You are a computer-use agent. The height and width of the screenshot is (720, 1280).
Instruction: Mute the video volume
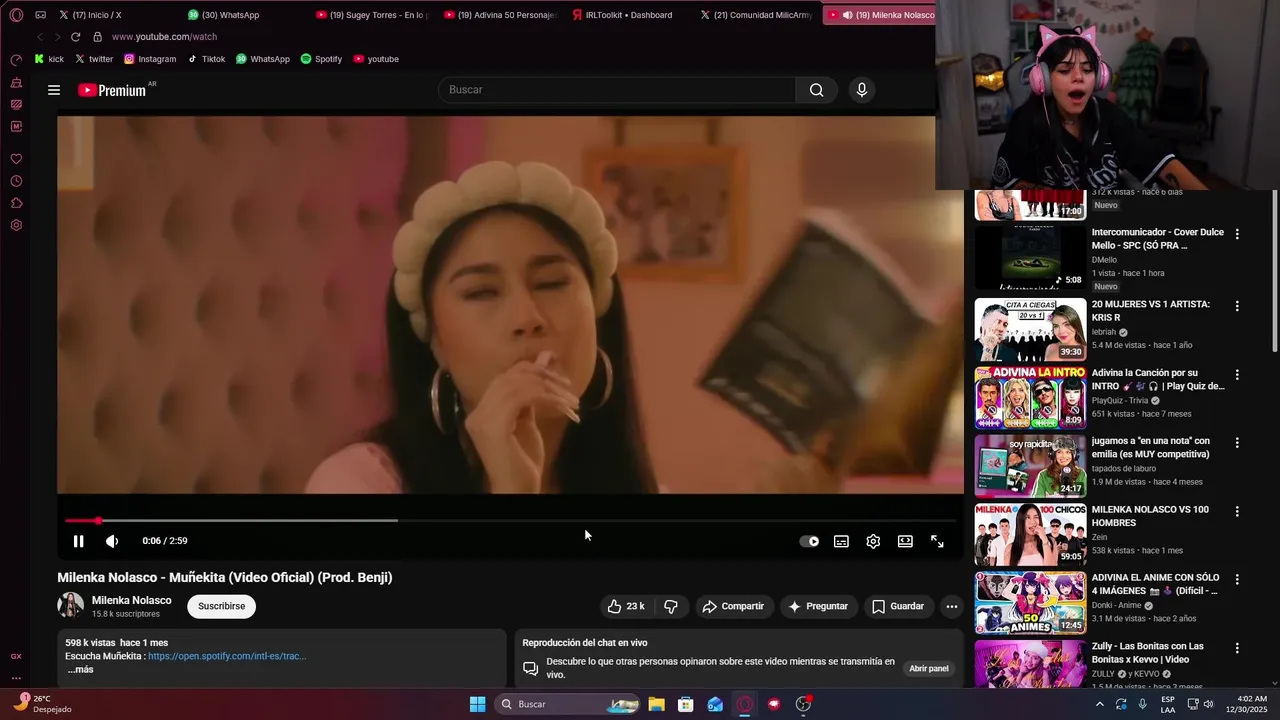[112, 541]
